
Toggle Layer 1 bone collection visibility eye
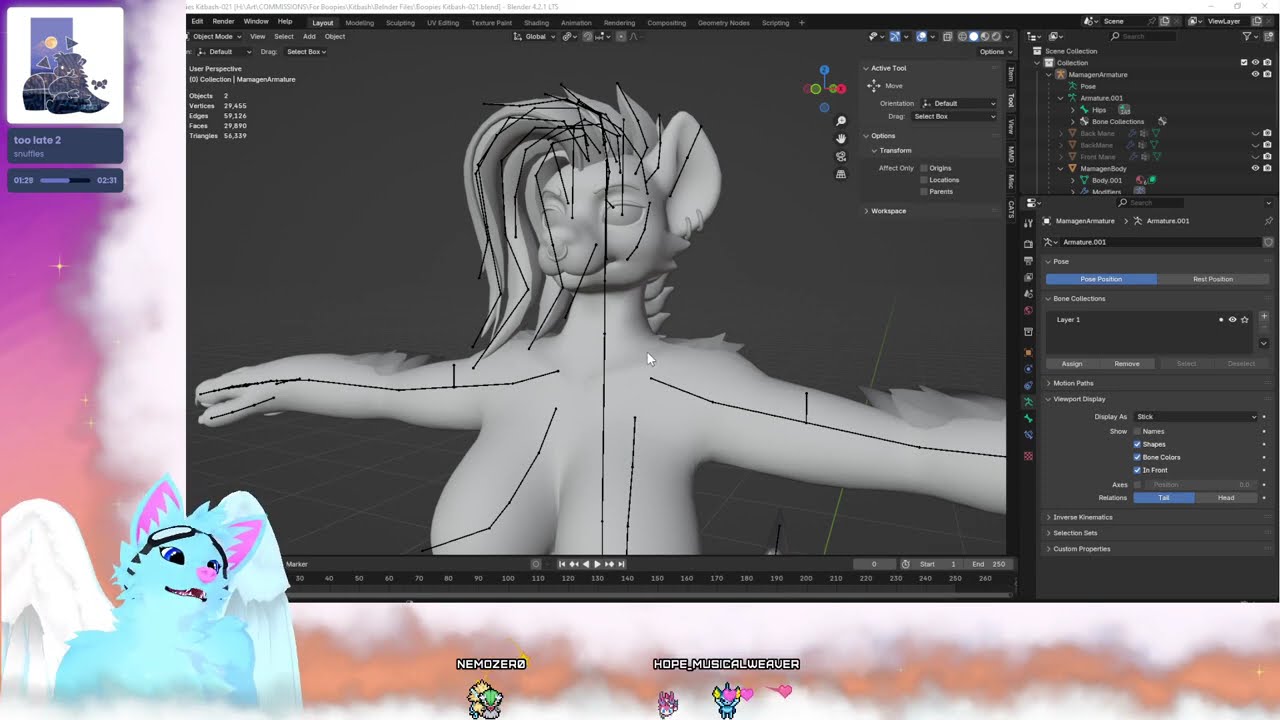tap(1232, 320)
